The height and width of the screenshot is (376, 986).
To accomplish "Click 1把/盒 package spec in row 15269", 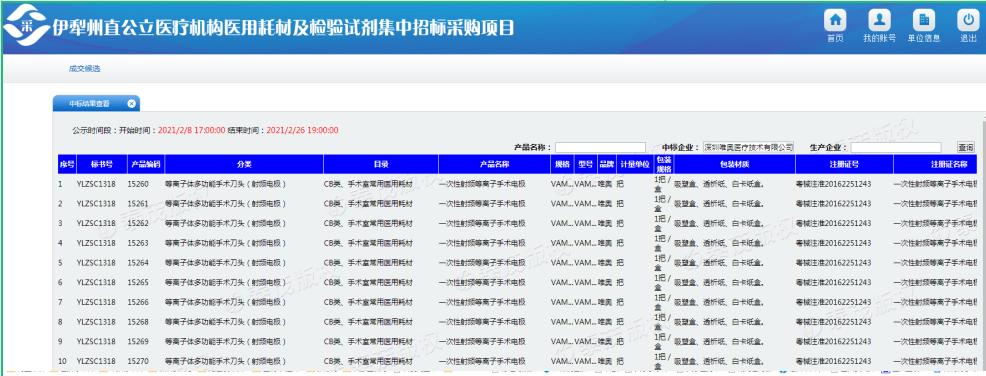I will [x=663, y=341].
